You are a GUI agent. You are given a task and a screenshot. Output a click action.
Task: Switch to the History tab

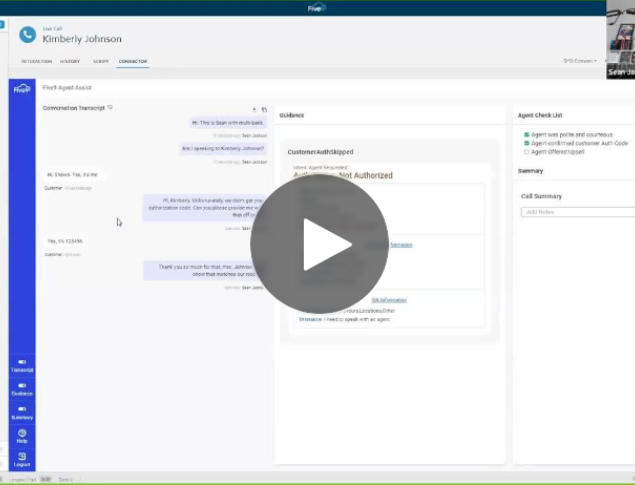click(x=70, y=61)
